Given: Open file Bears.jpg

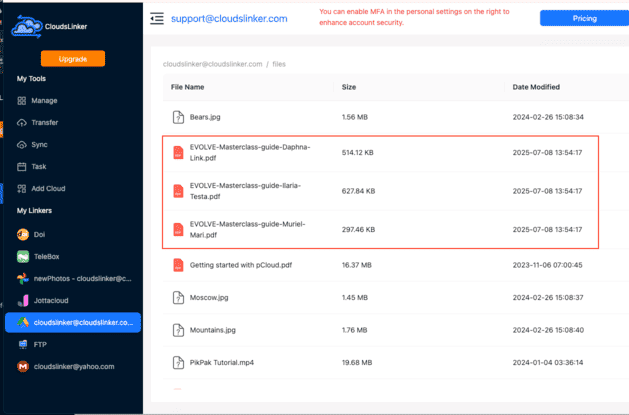Looking at the screenshot, I should pos(205,117).
